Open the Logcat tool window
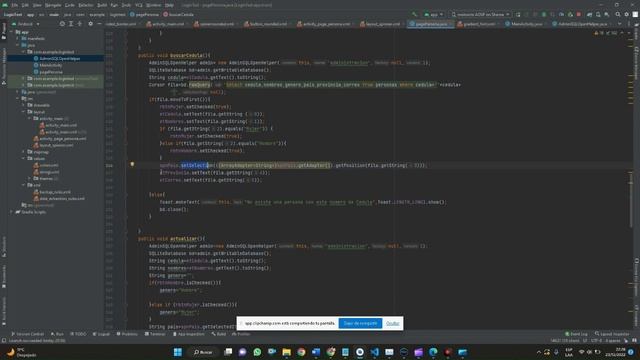The height and width of the screenshot is (360, 640). (x=102, y=334)
